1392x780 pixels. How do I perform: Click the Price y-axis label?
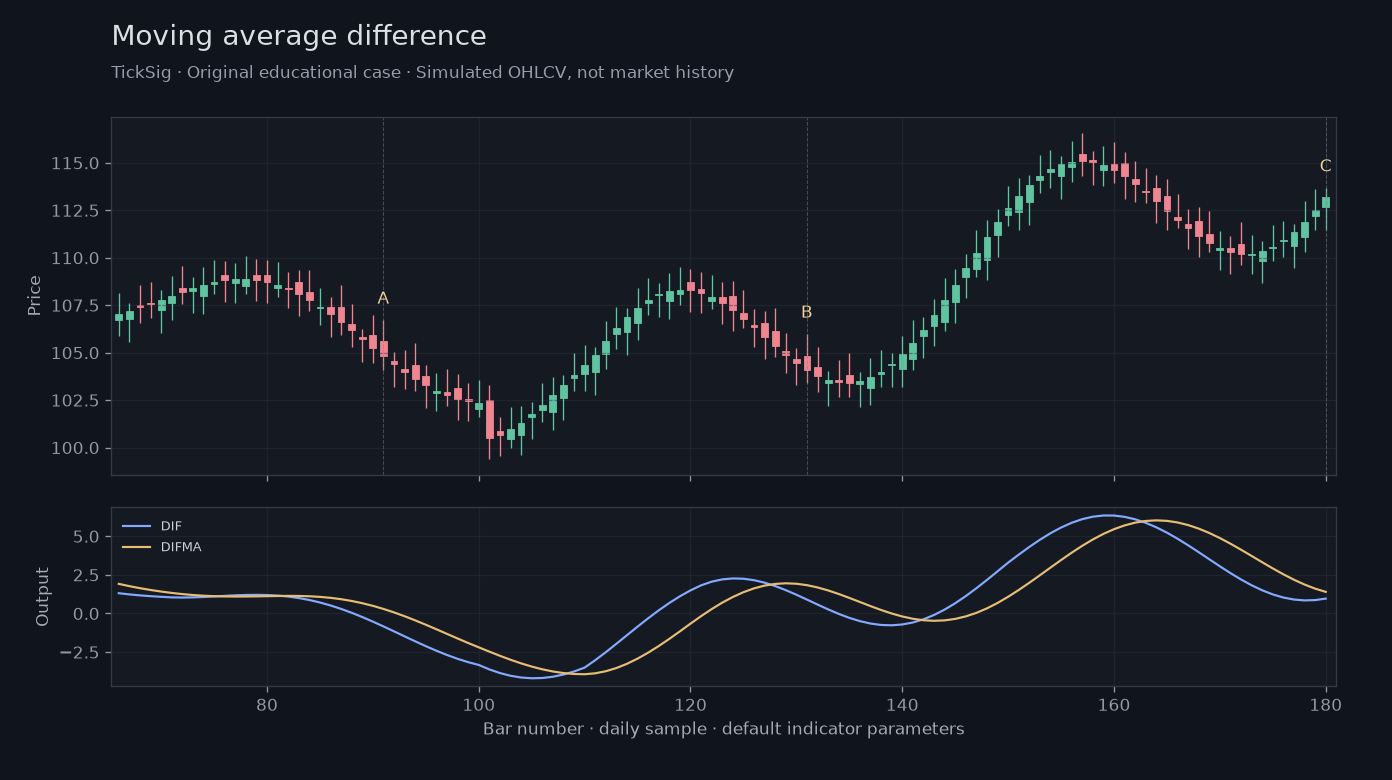pos(35,296)
